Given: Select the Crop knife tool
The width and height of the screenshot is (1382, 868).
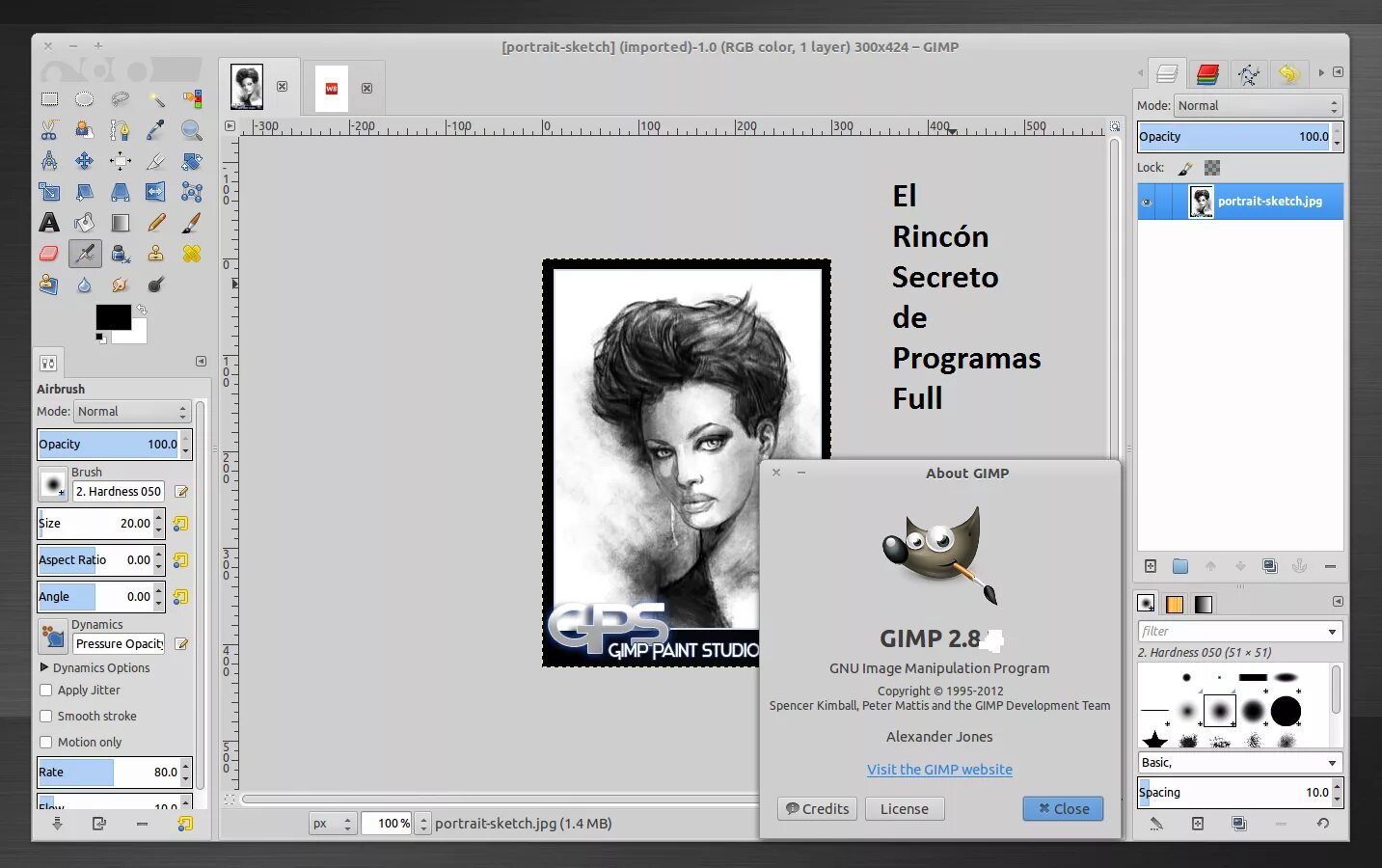Looking at the screenshot, I should pyautogui.click(x=156, y=161).
